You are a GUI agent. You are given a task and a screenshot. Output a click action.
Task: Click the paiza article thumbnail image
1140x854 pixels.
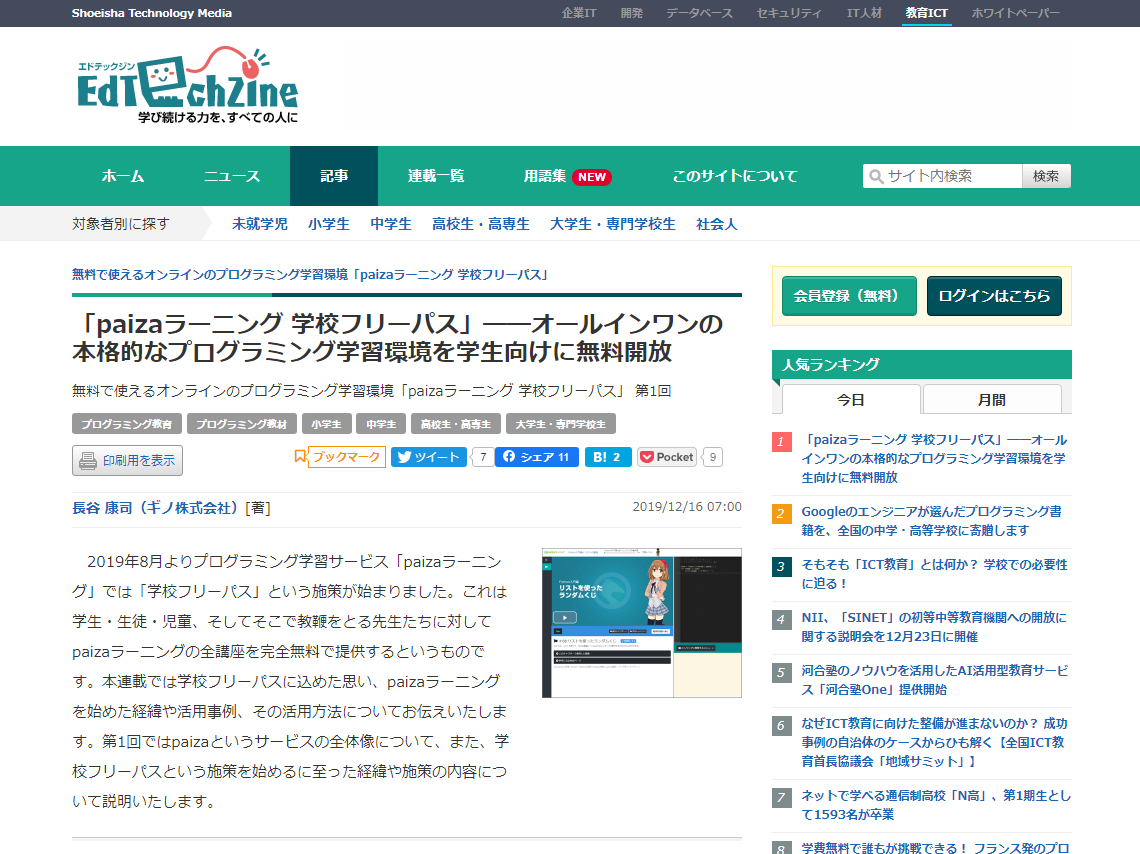tap(641, 621)
